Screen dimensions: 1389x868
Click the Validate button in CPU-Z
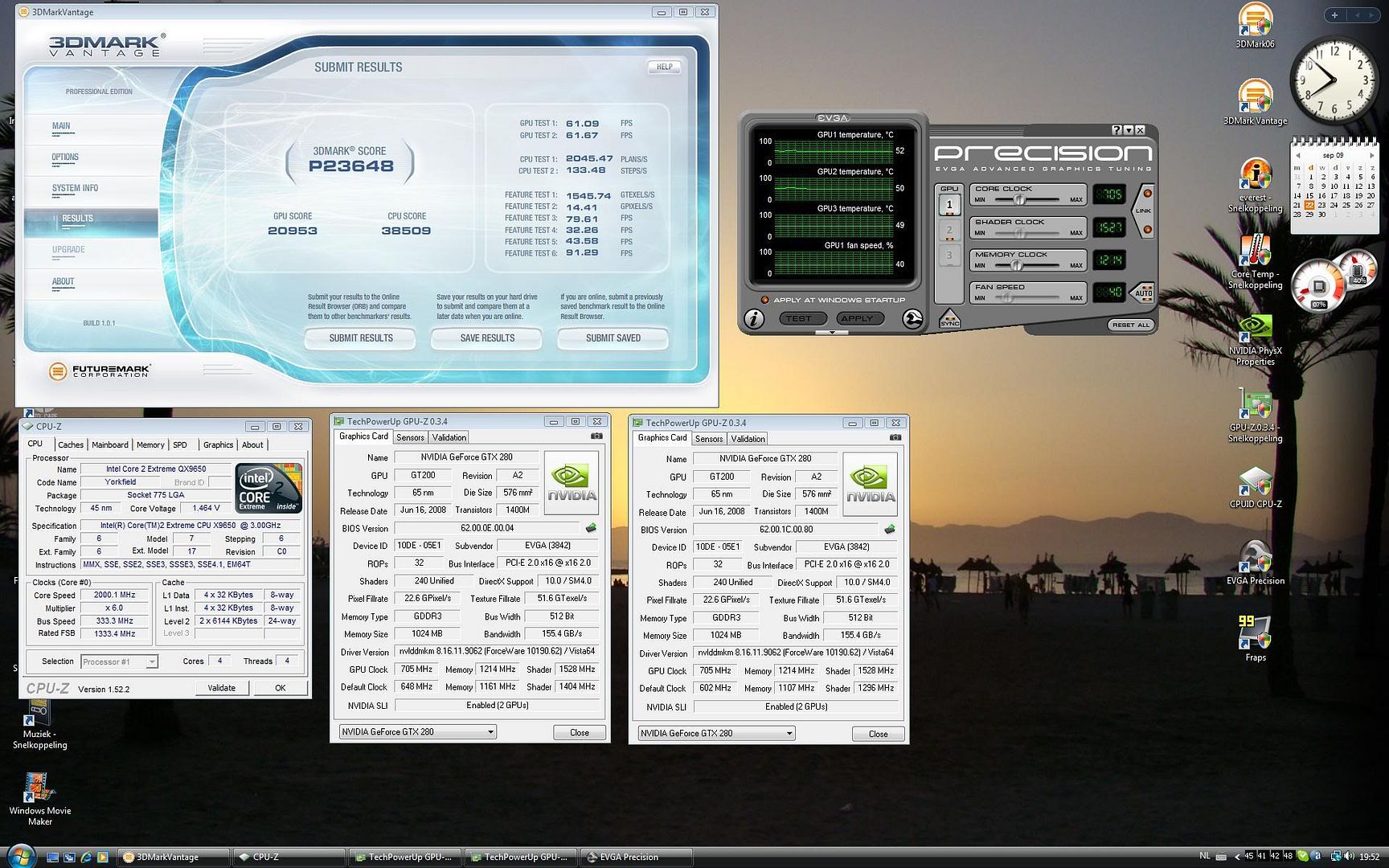(x=222, y=688)
